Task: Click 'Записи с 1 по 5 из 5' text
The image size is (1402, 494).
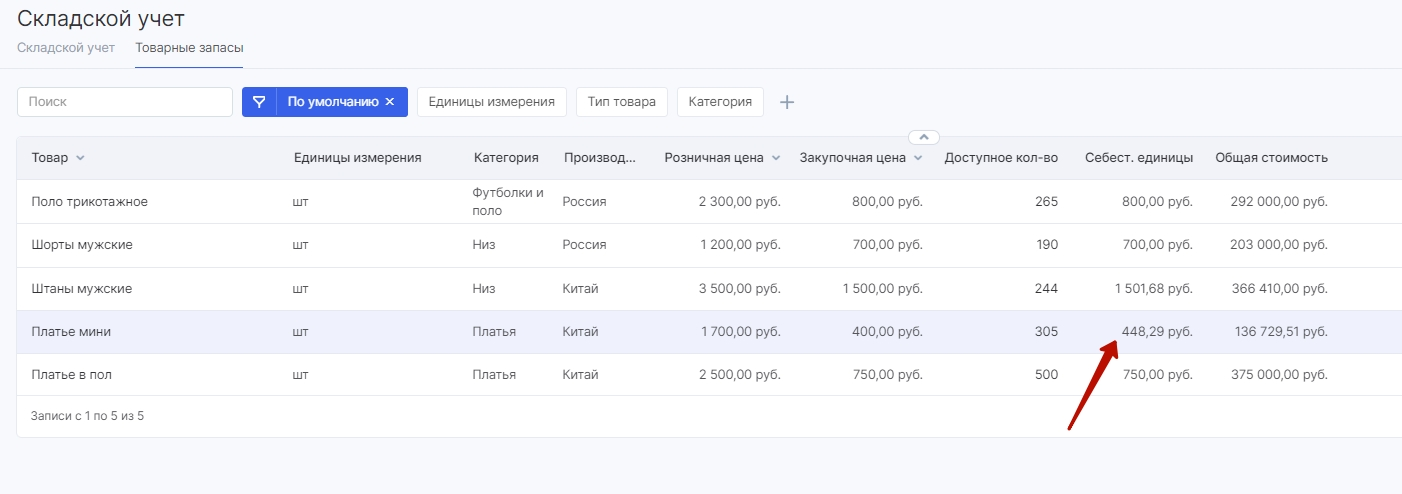Action: (x=88, y=416)
